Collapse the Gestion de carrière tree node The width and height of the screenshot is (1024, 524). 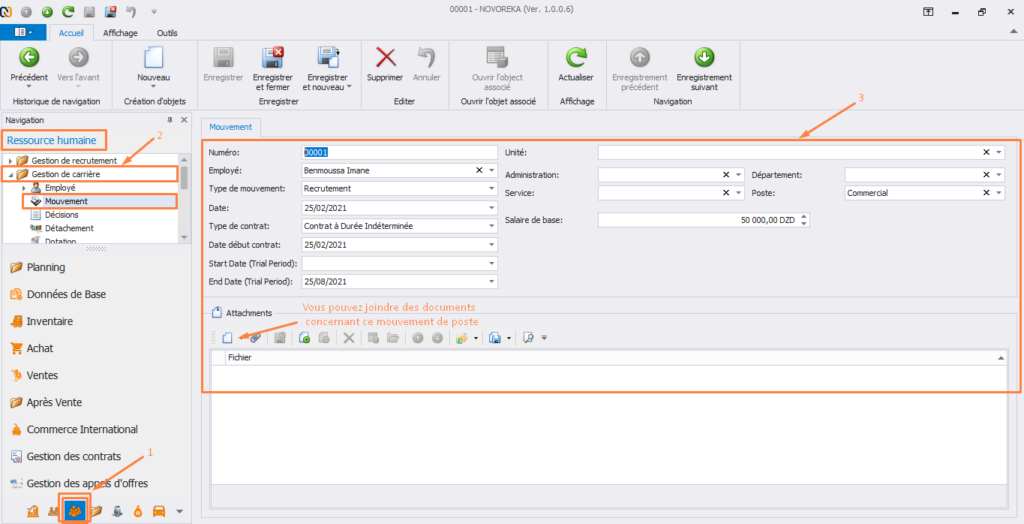[x=10, y=174]
